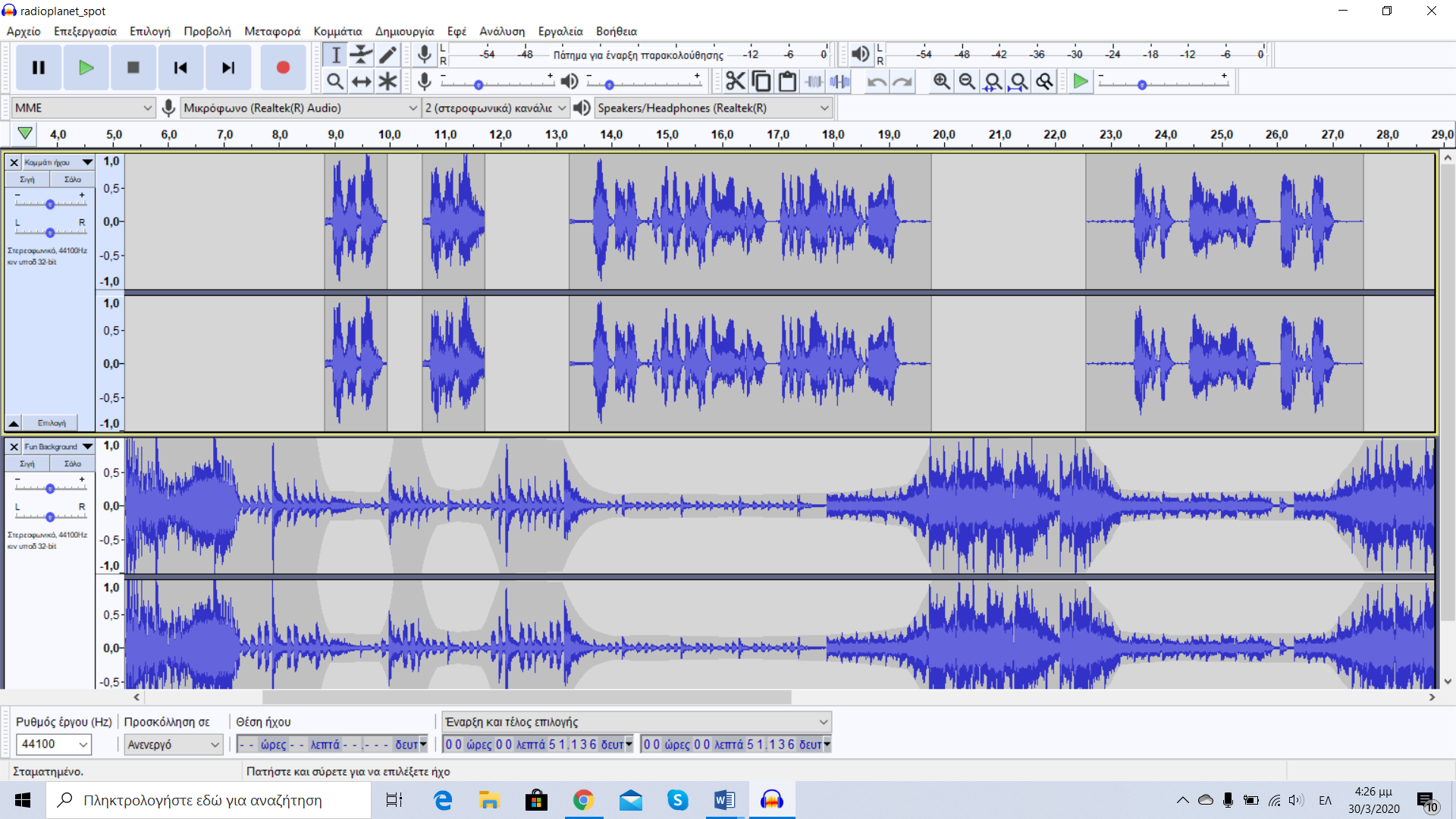Fit project to window width
Viewport: 1456px width, 819px height.
point(1019,81)
